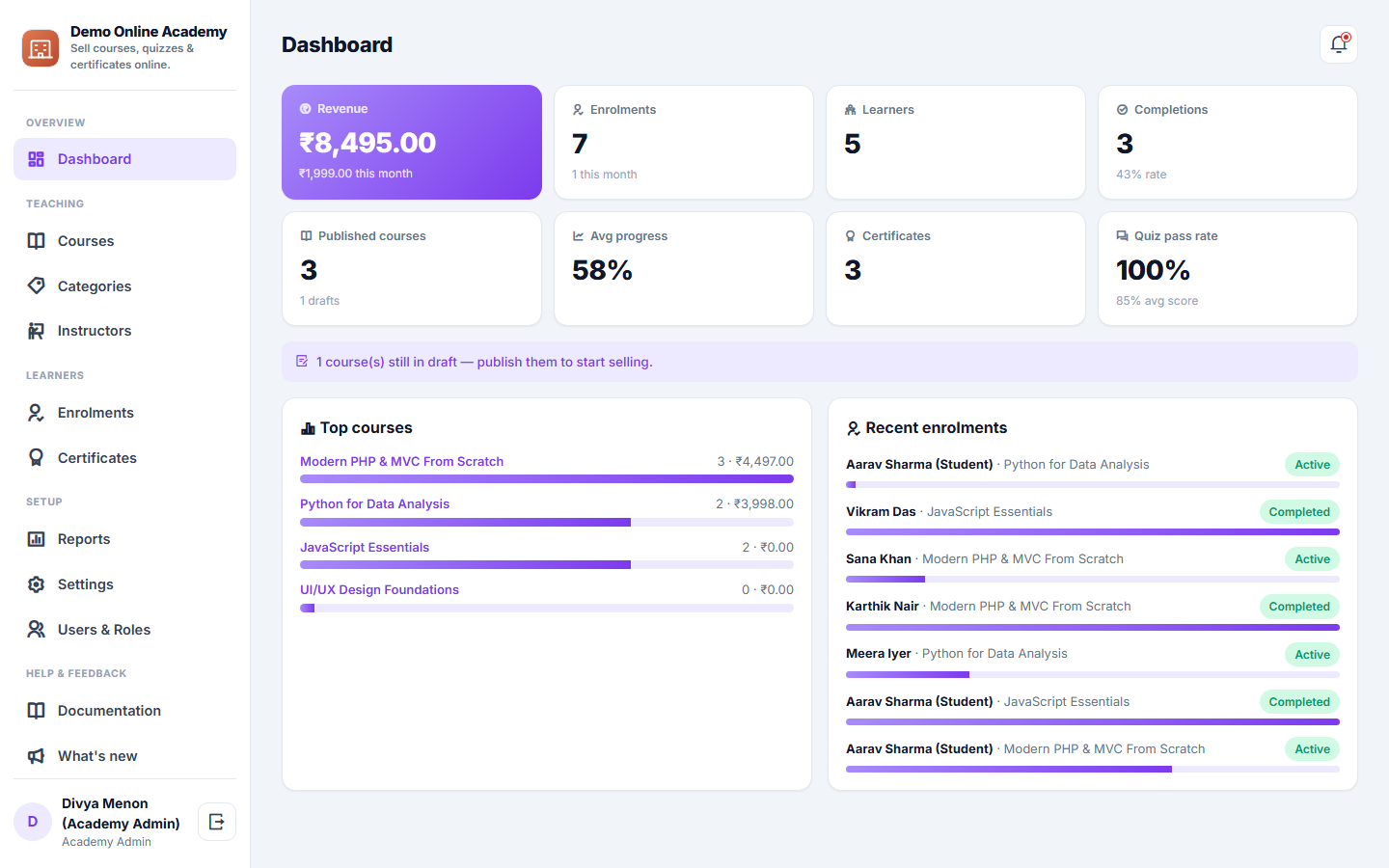Open the Dashboard menu item
The image size is (1389, 868).
[124, 159]
